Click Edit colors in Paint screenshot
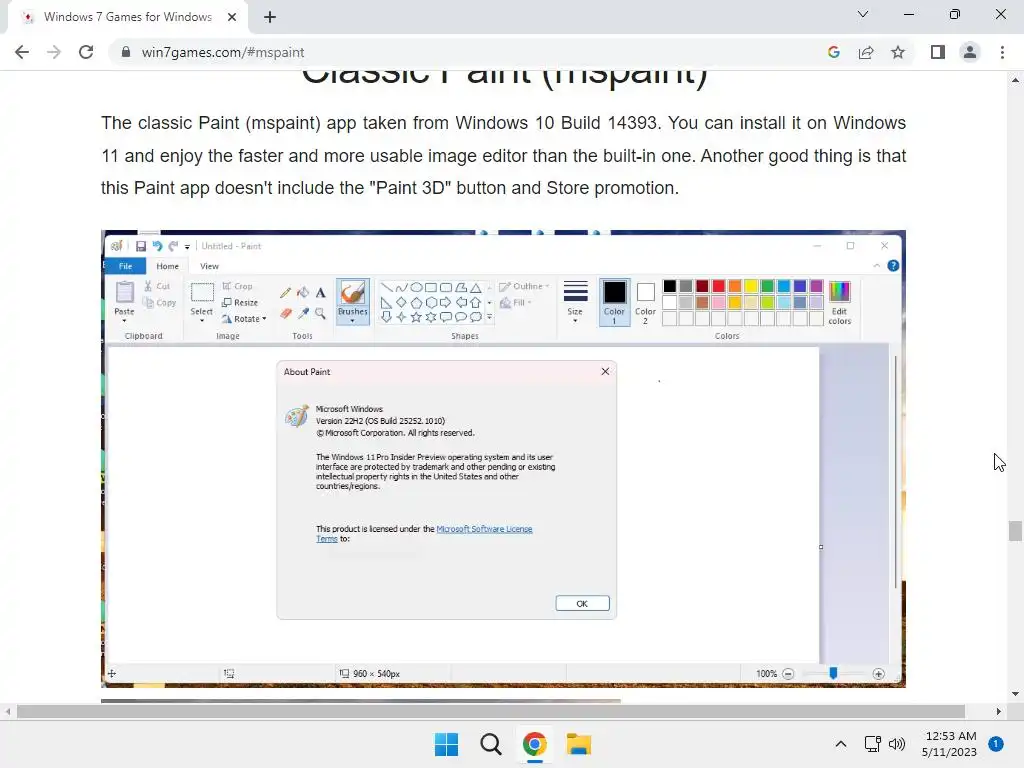The image size is (1024, 768). pos(840,302)
